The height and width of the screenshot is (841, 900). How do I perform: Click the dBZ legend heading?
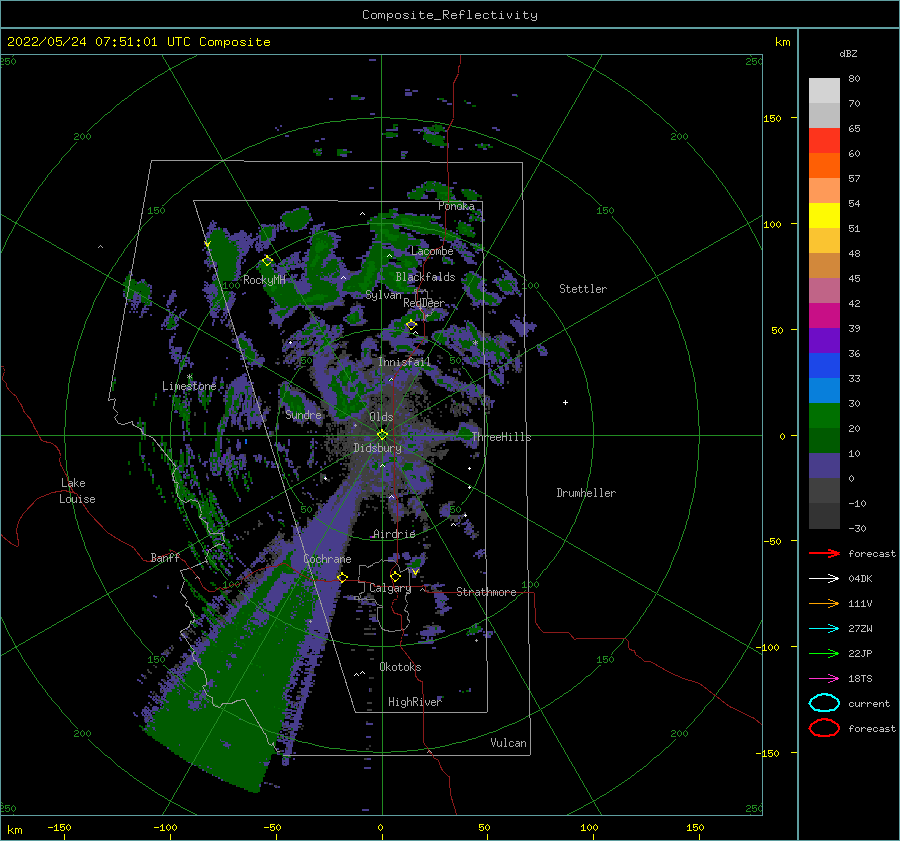[x=848, y=53]
